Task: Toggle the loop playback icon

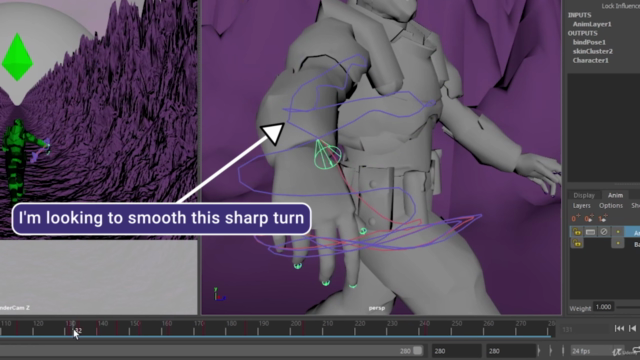Action: (636, 351)
